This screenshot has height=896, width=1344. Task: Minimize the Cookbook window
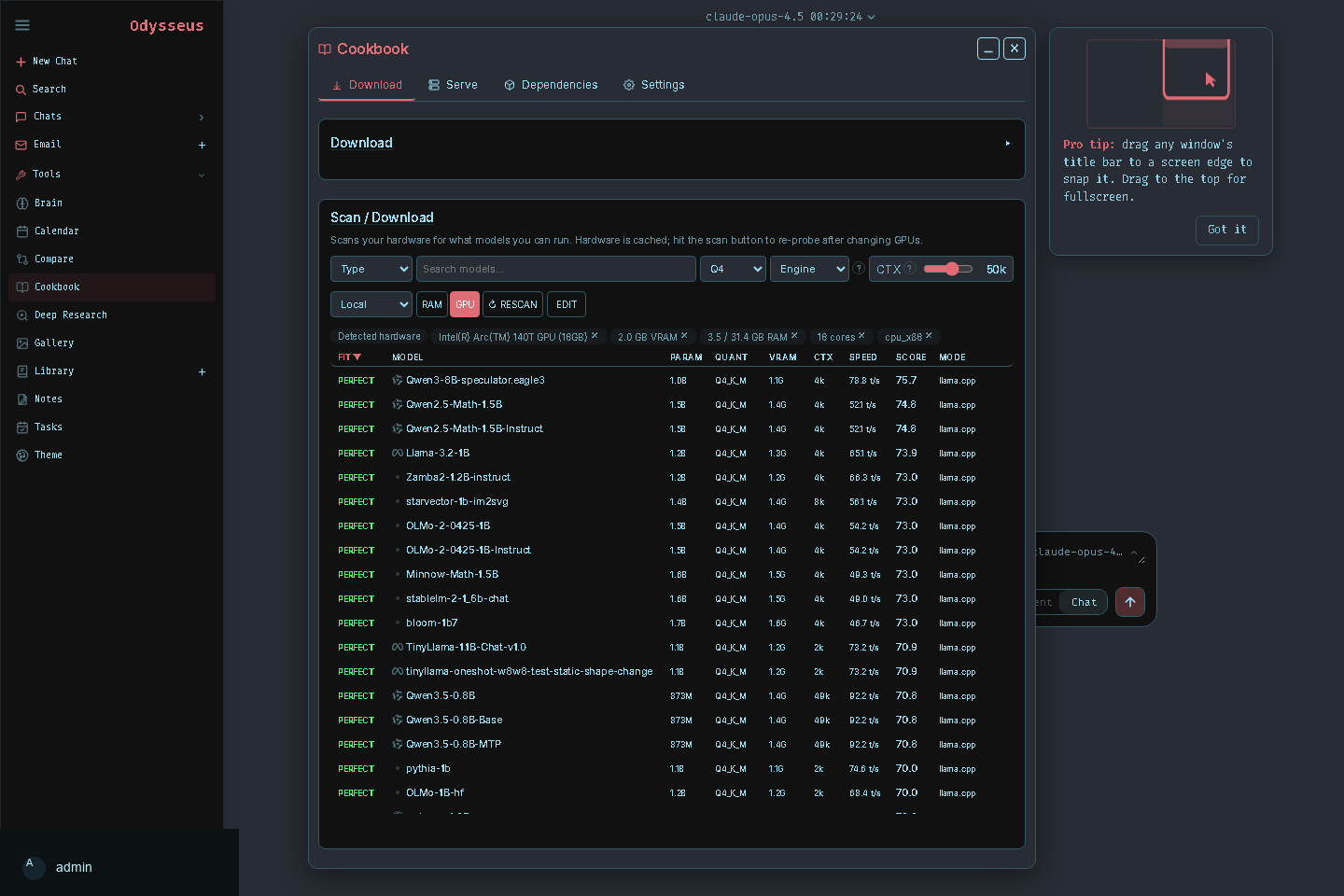(x=988, y=49)
